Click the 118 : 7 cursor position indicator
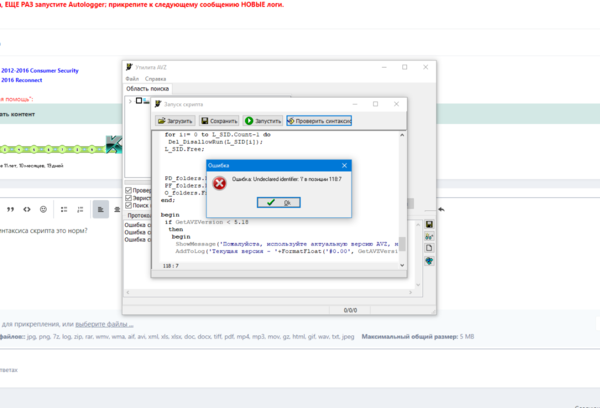600x408 pixels. pyautogui.click(x=170, y=266)
